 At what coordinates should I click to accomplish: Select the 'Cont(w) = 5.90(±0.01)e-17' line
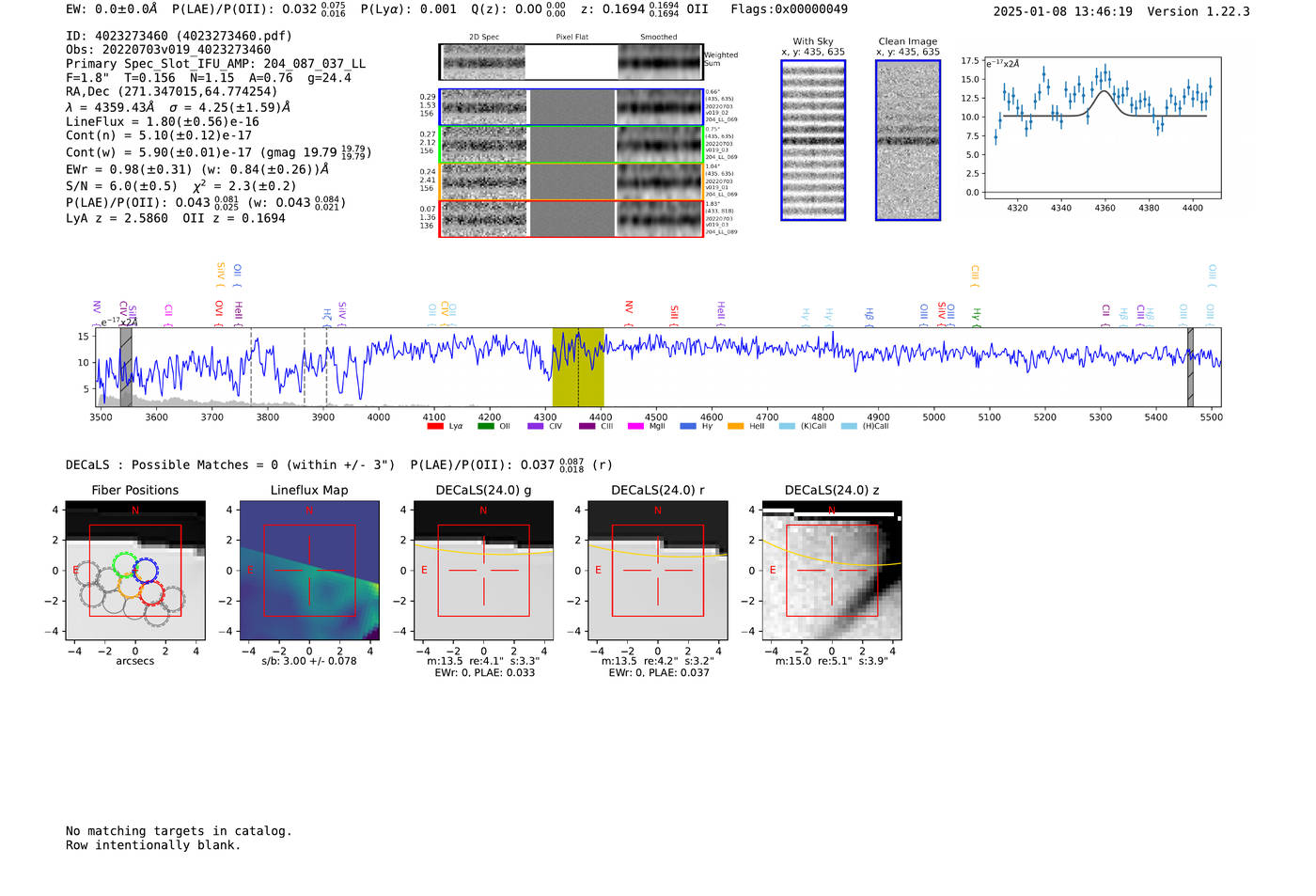coord(218,151)
